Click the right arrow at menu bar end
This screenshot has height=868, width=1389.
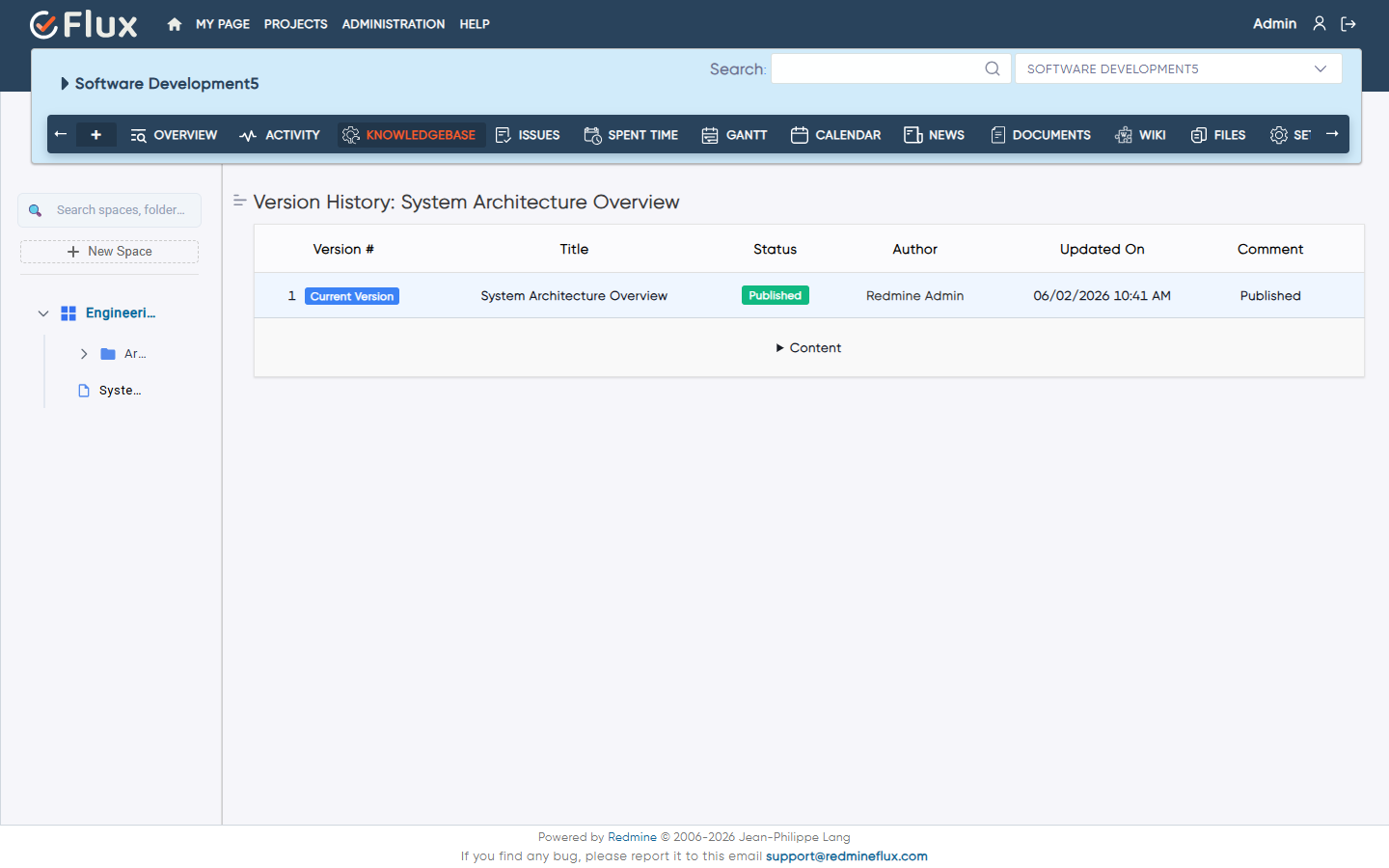click(1332, 134)
